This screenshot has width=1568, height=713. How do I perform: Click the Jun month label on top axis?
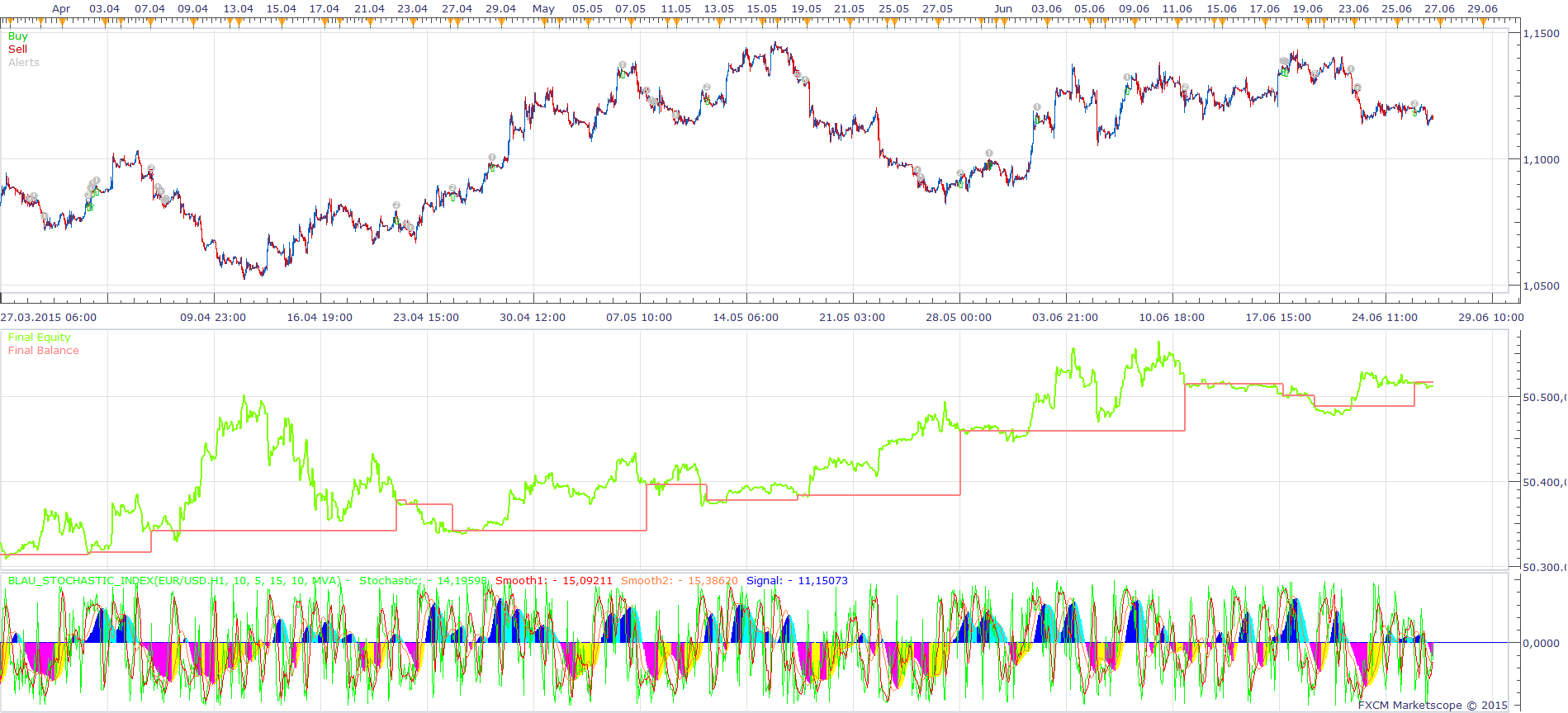1003,9
